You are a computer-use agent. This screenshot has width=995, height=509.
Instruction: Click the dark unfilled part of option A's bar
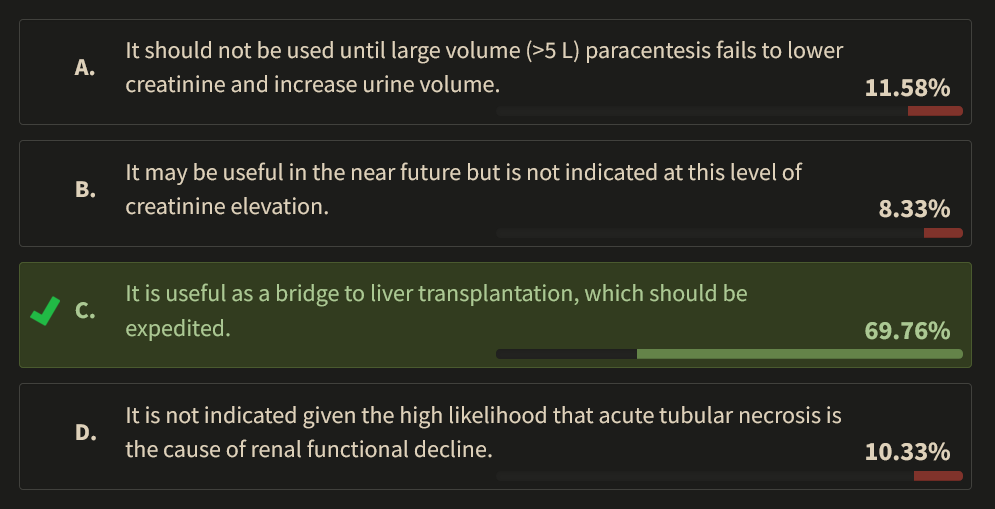(x=702, y=111)
